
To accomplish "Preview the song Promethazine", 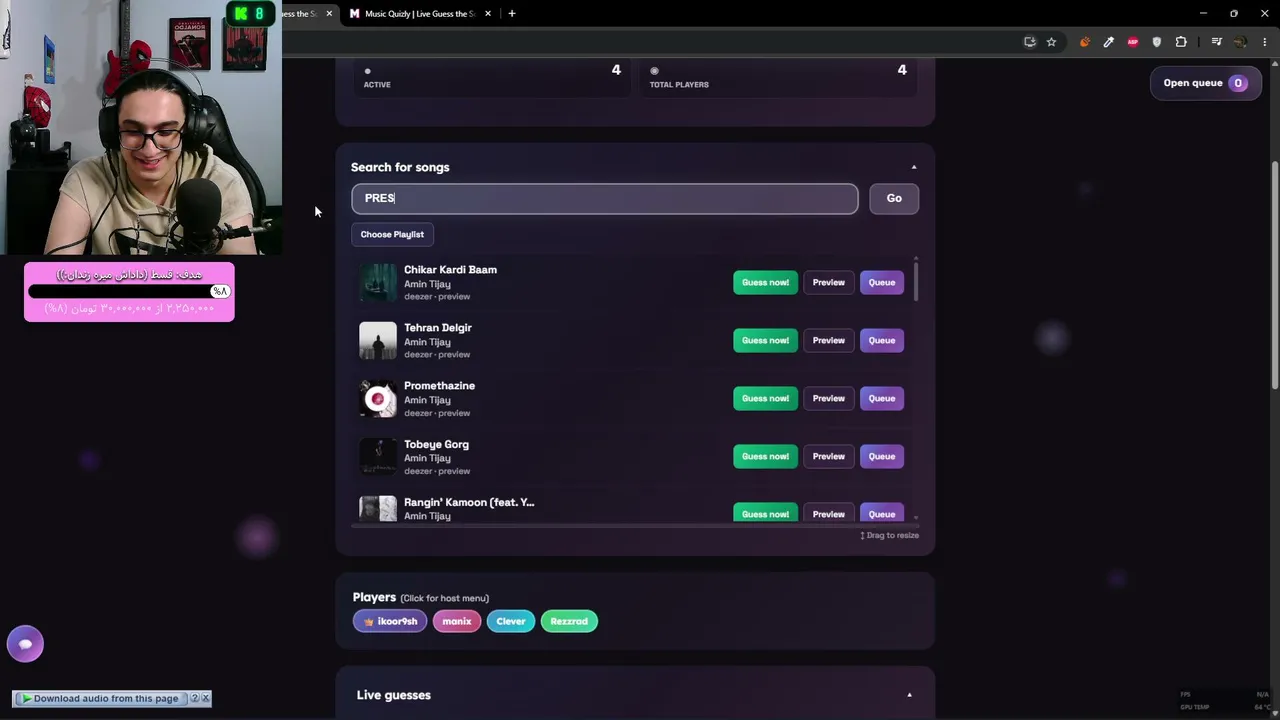I will pos(828,398).
